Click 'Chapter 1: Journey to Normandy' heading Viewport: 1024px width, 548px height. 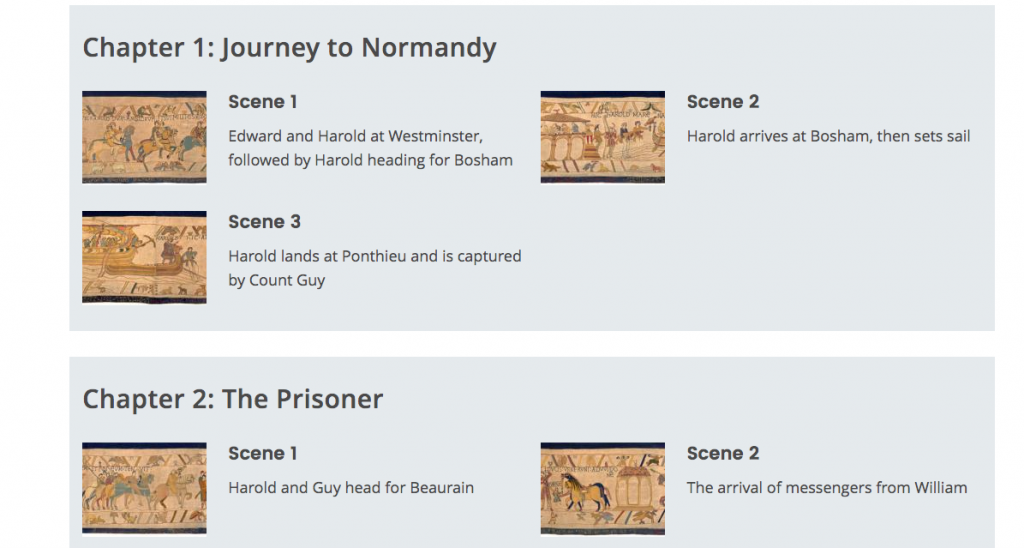(289, 48)
